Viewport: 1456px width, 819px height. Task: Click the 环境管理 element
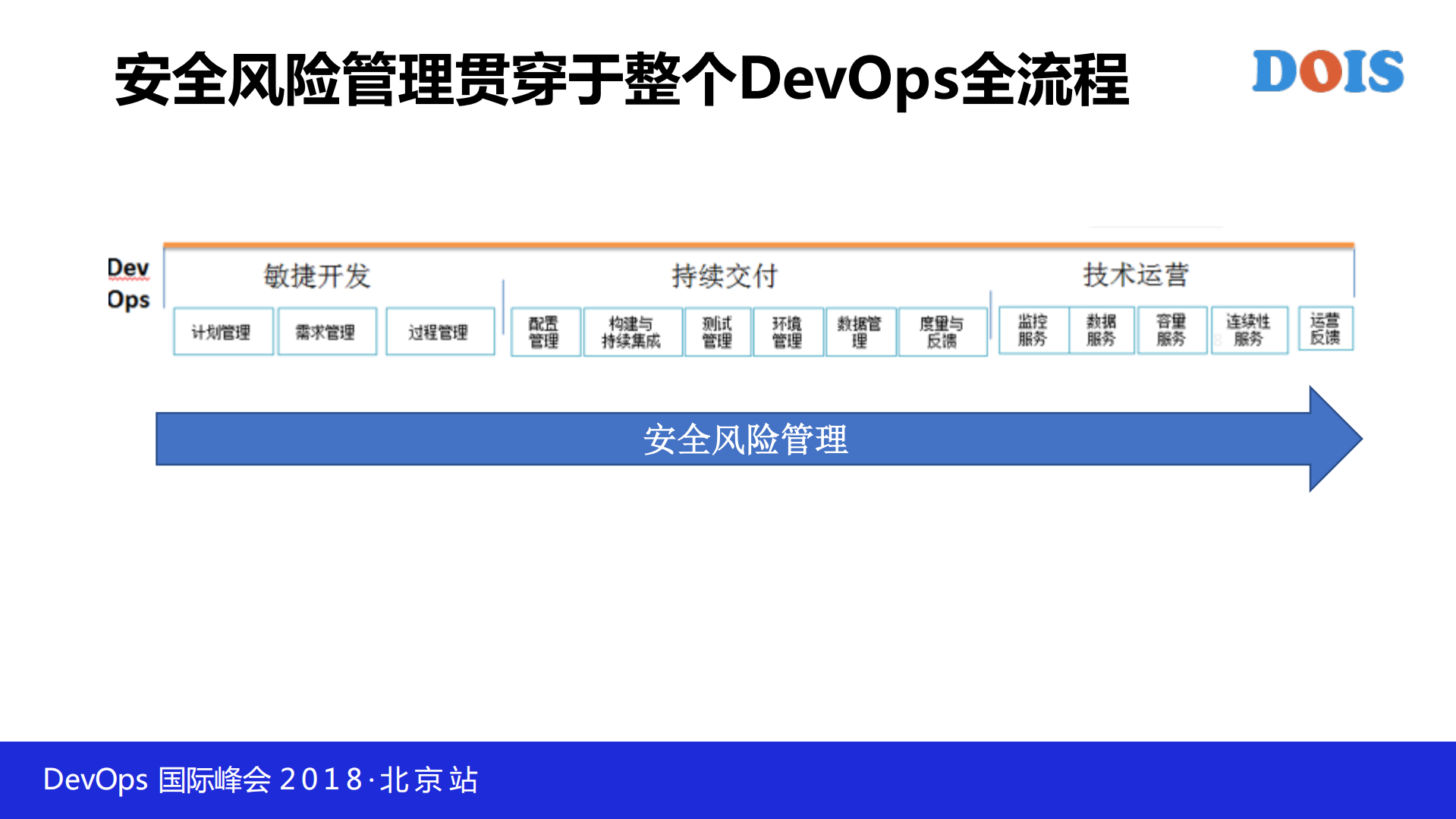(788, 330)
